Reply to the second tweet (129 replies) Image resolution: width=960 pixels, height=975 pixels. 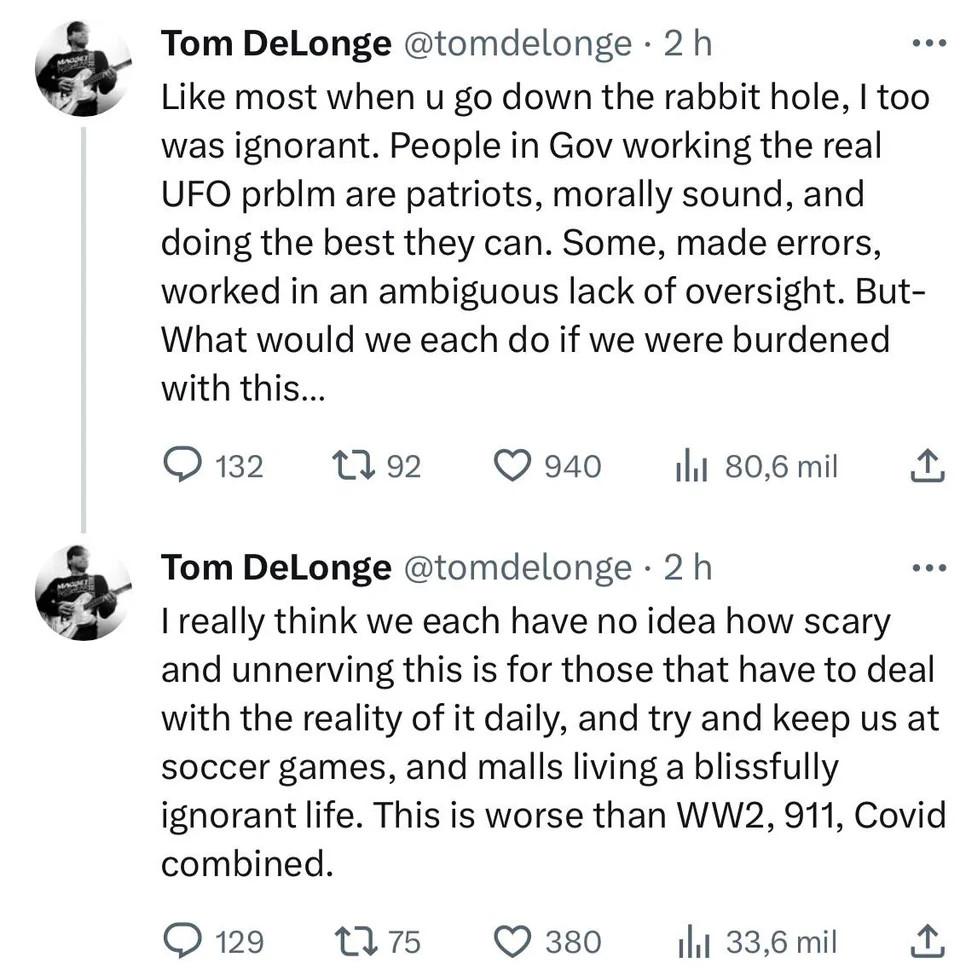[182, 941]
